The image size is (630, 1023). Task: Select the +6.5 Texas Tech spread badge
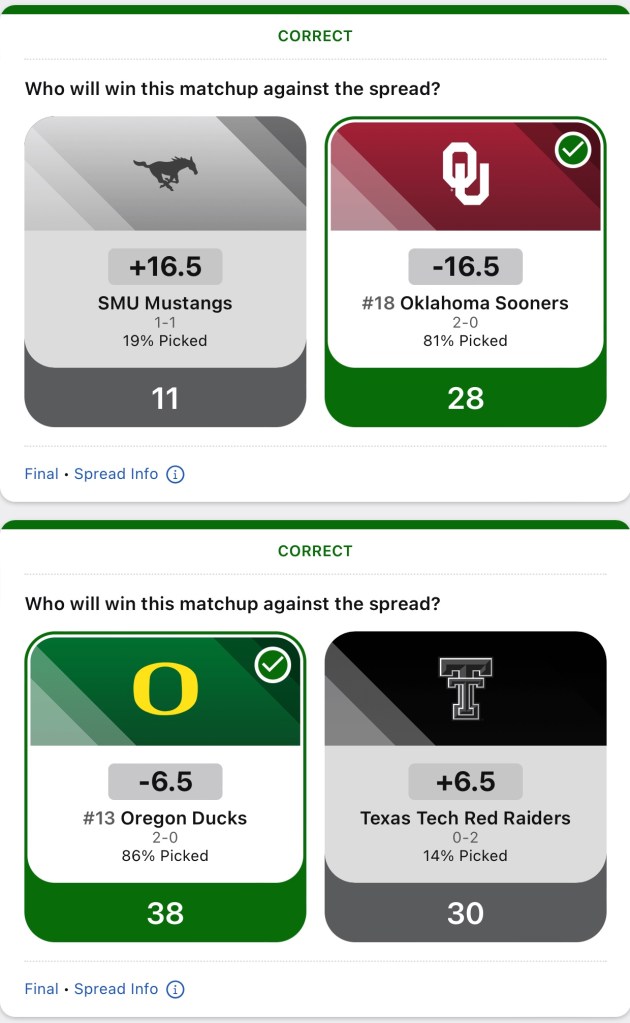(x=466, y=782)
